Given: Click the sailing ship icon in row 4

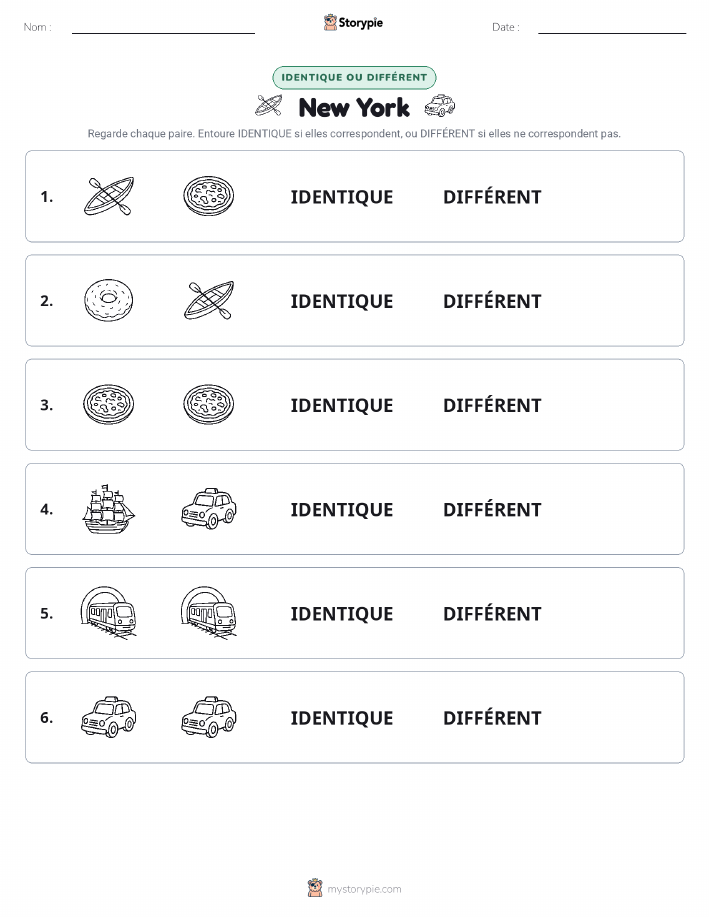Looking at the screenshot, I should (109, 509).
